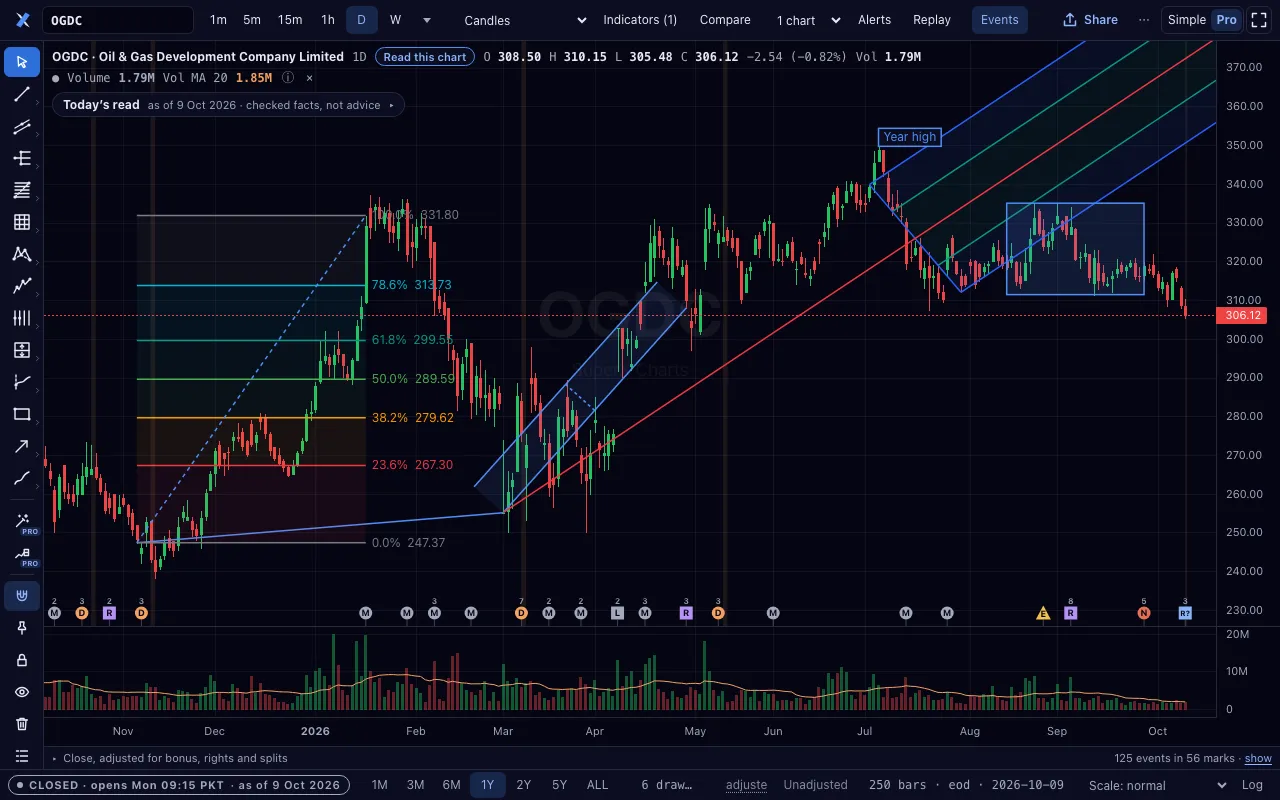This screenshot has width=1280, height=800.
Task: Switch to Pro mode
Action: point(1225,20)
